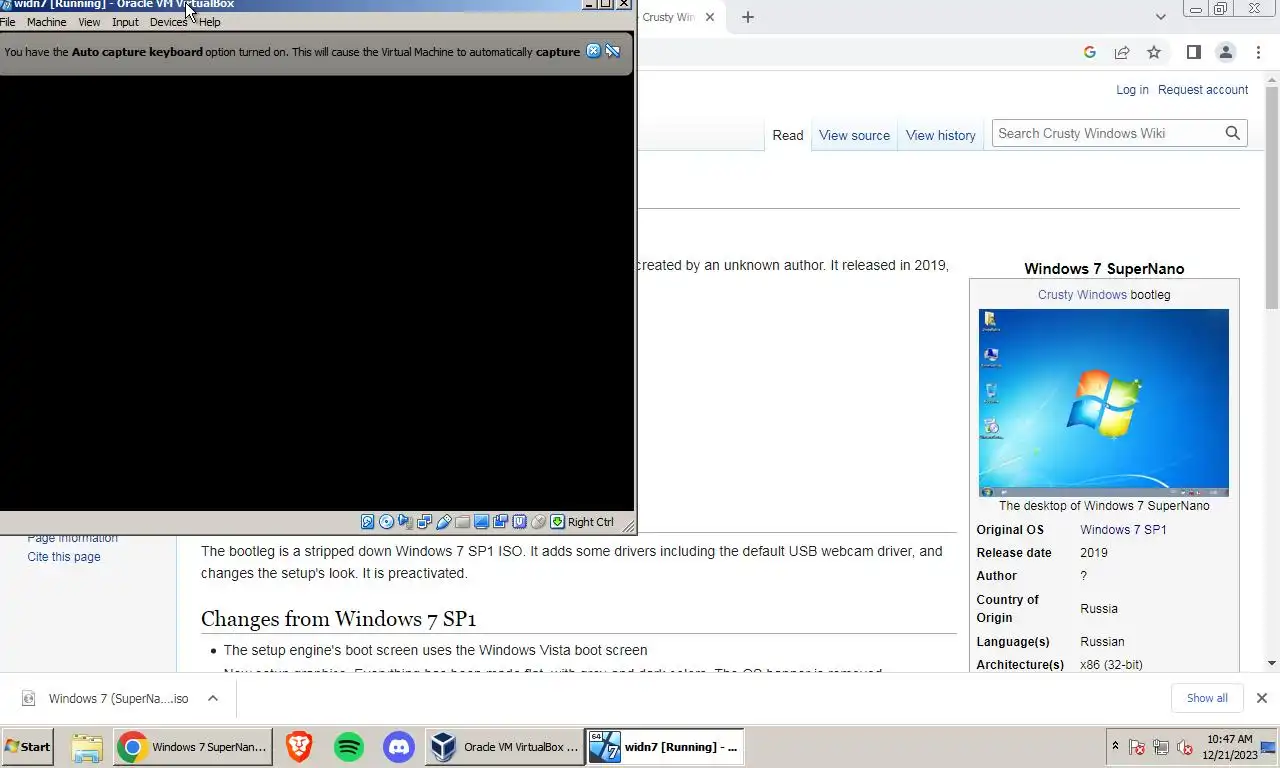Viewport: 1280px width, 768px height.
Task: Click the share page icon in Chrome
Action: tap(1122, 52)
